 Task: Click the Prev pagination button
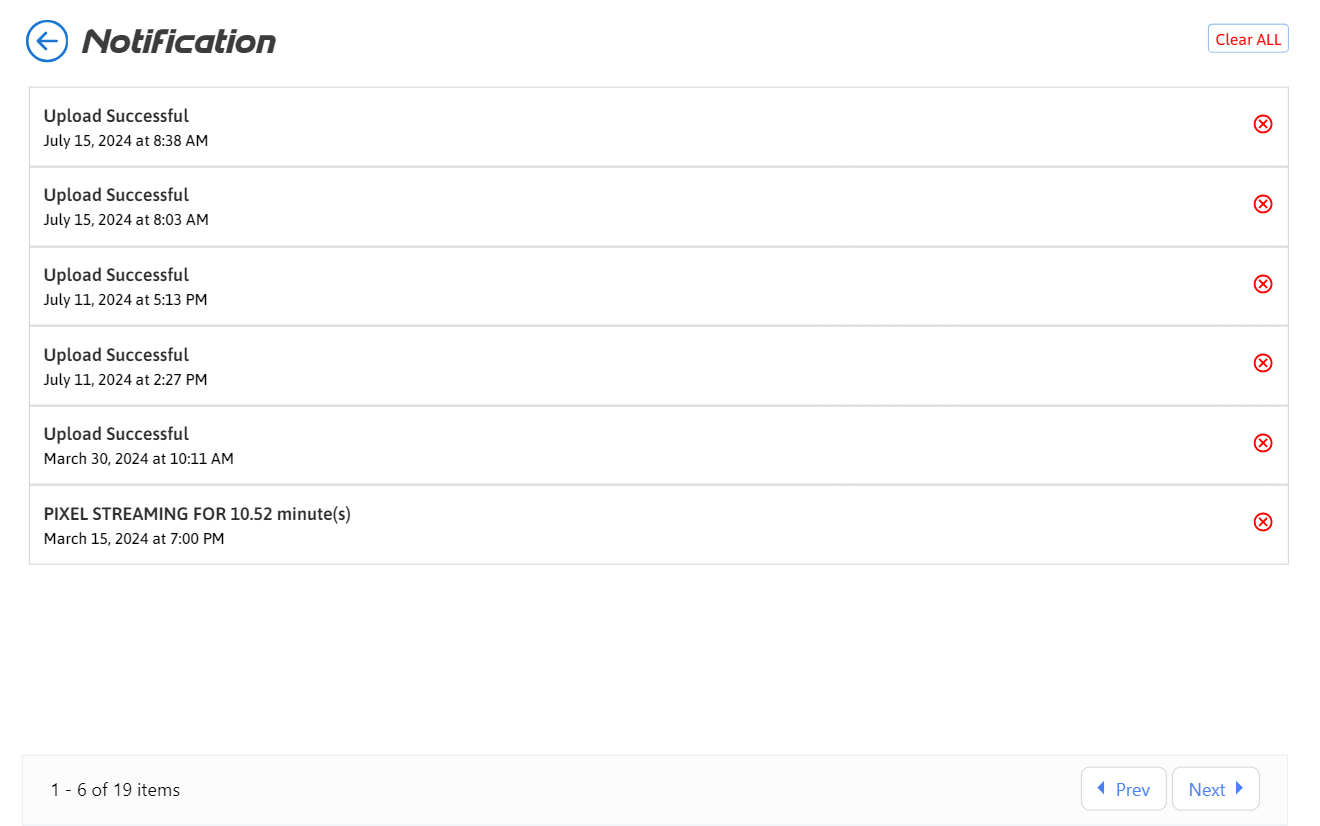tap(1123, 789)
